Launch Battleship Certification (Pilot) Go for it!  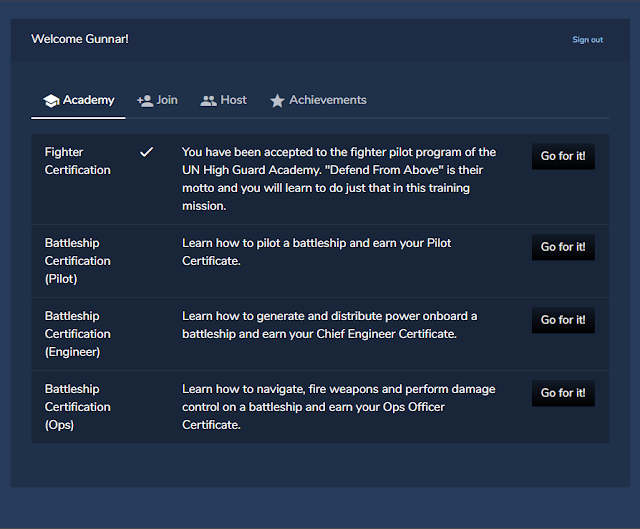(x=563, y=247)
